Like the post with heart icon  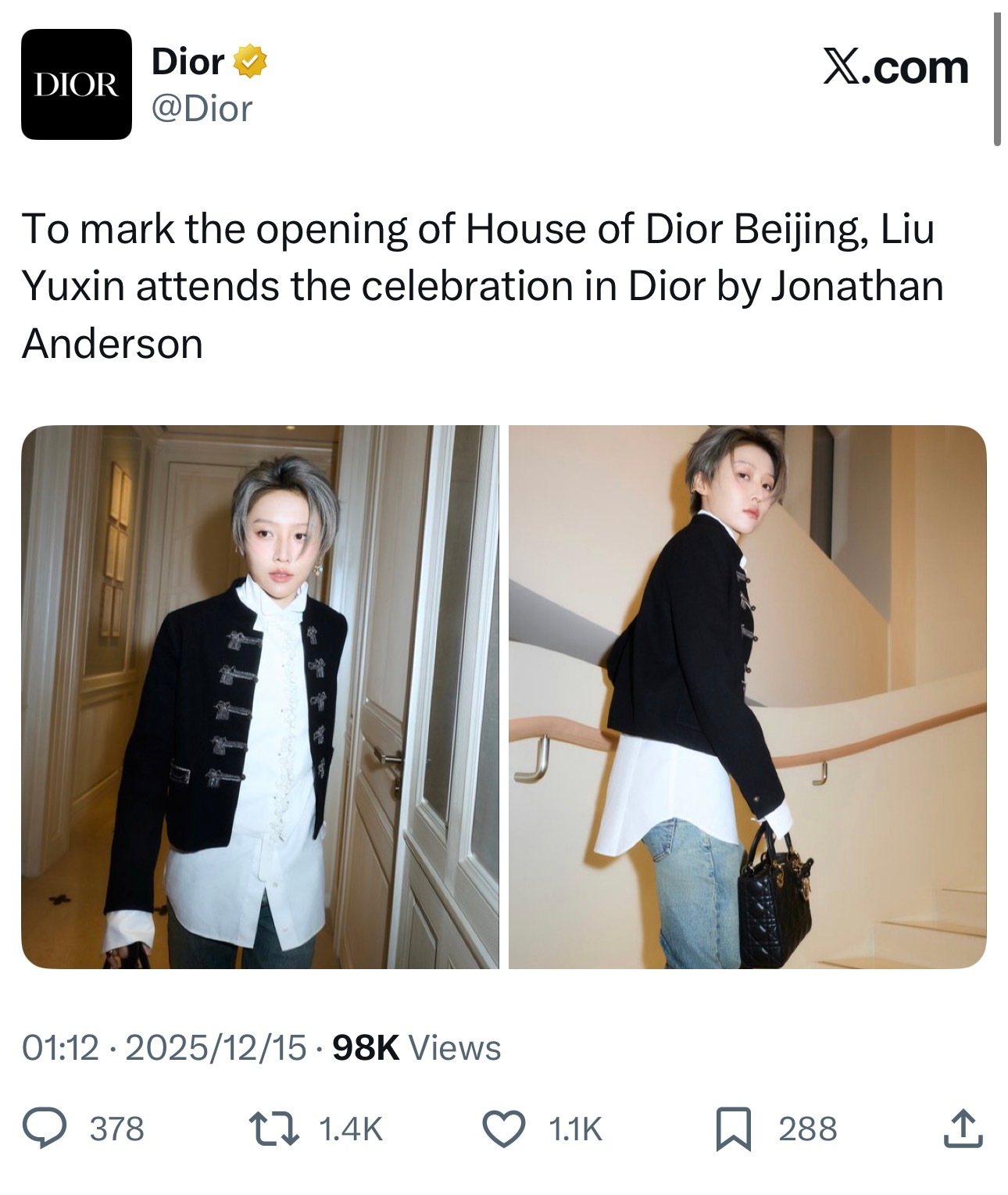click(504, 1129)
